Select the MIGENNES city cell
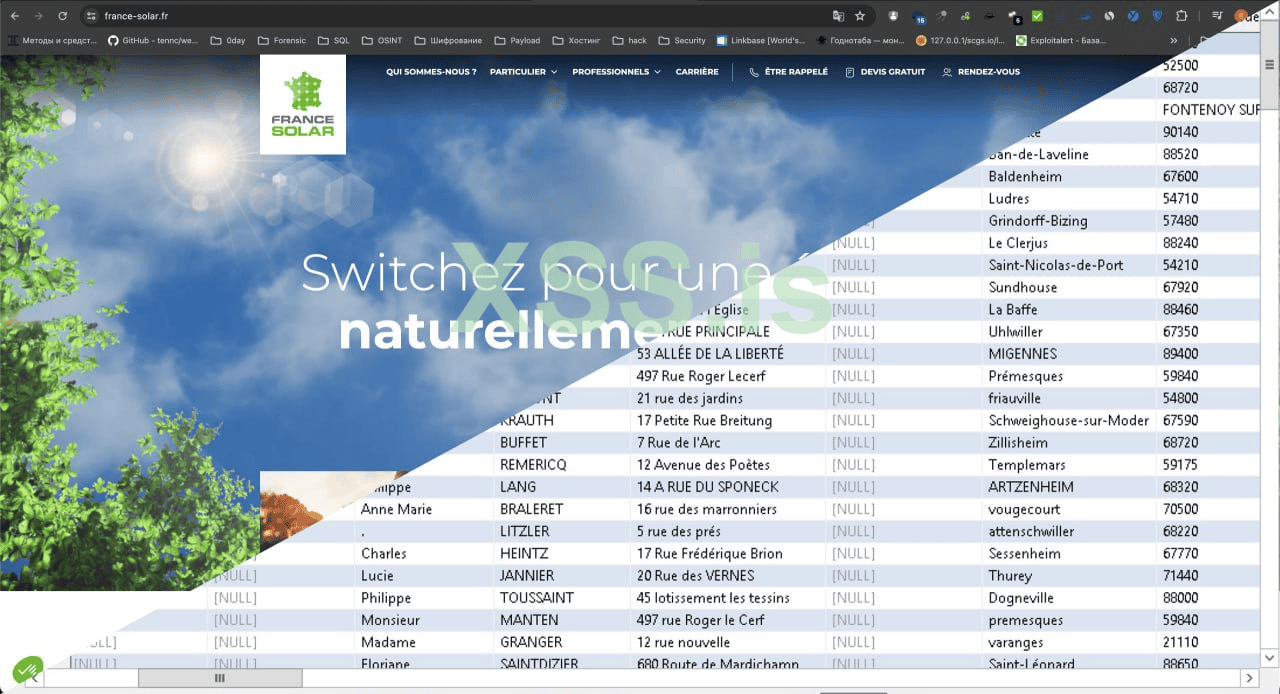1280x694 pixels. point(1069,354)
